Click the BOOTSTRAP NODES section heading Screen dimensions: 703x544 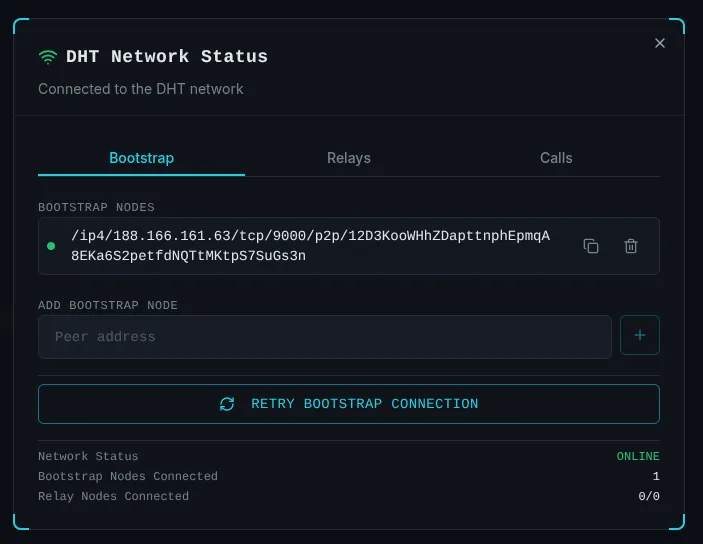(96, 207)
